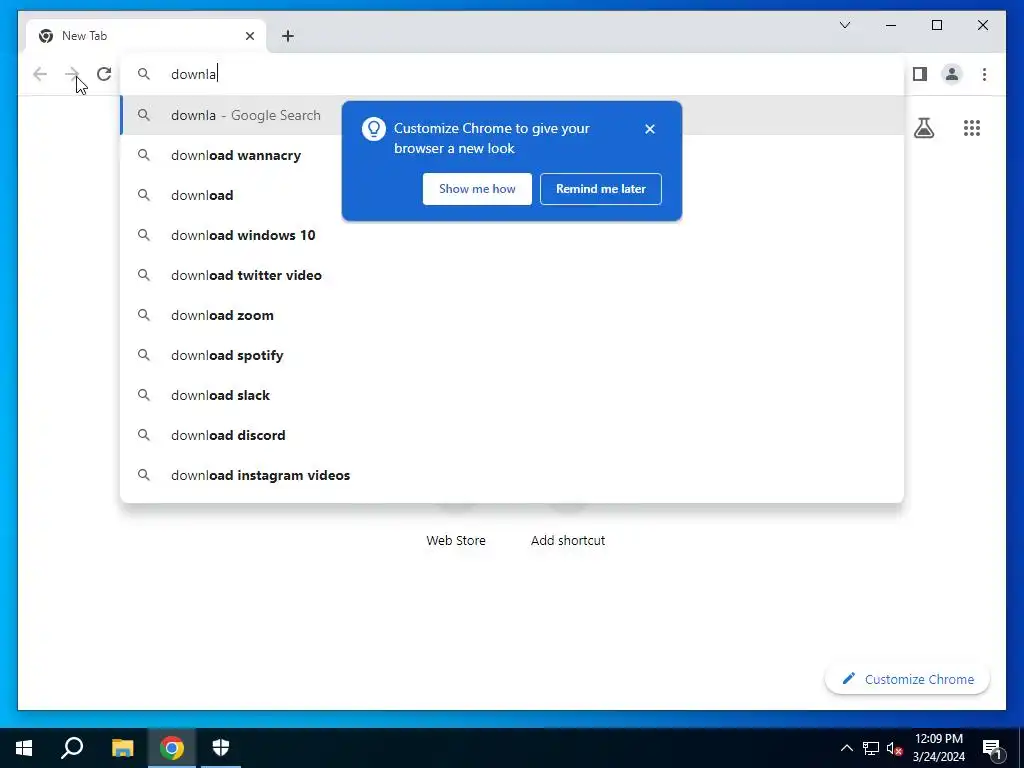Image resolution: width=1024 pixels, height=768 pixels.
Task: Open the Chrome three-dot menu
Action: click(984, 74)
